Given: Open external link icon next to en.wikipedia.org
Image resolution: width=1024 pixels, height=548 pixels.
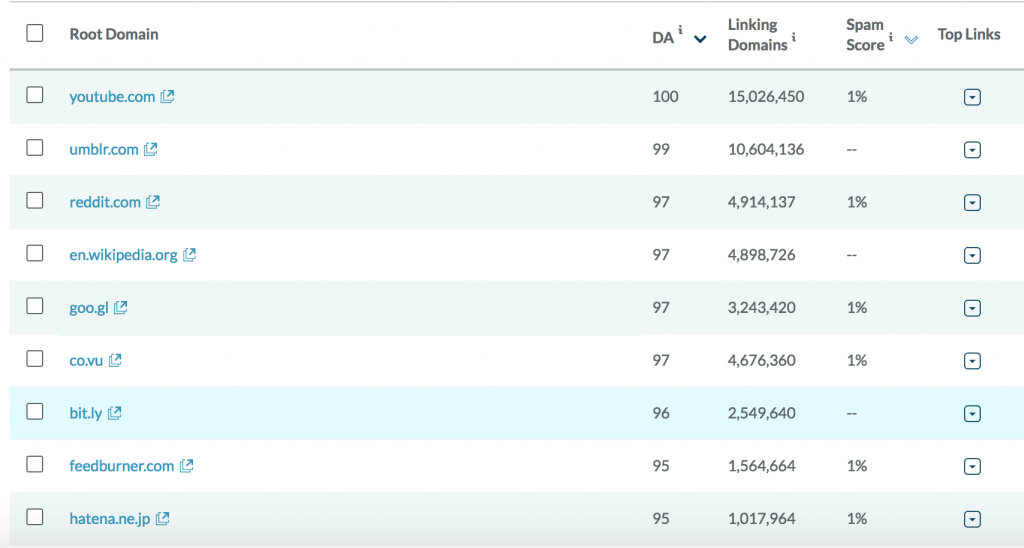Looking at the screenshot, I should tap(190, 255).
